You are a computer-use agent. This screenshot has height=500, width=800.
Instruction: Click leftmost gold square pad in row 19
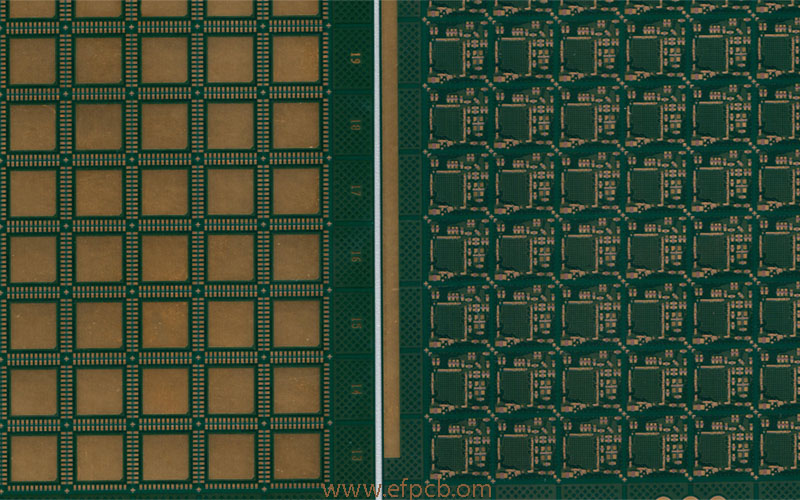click(x=33, y=60)
